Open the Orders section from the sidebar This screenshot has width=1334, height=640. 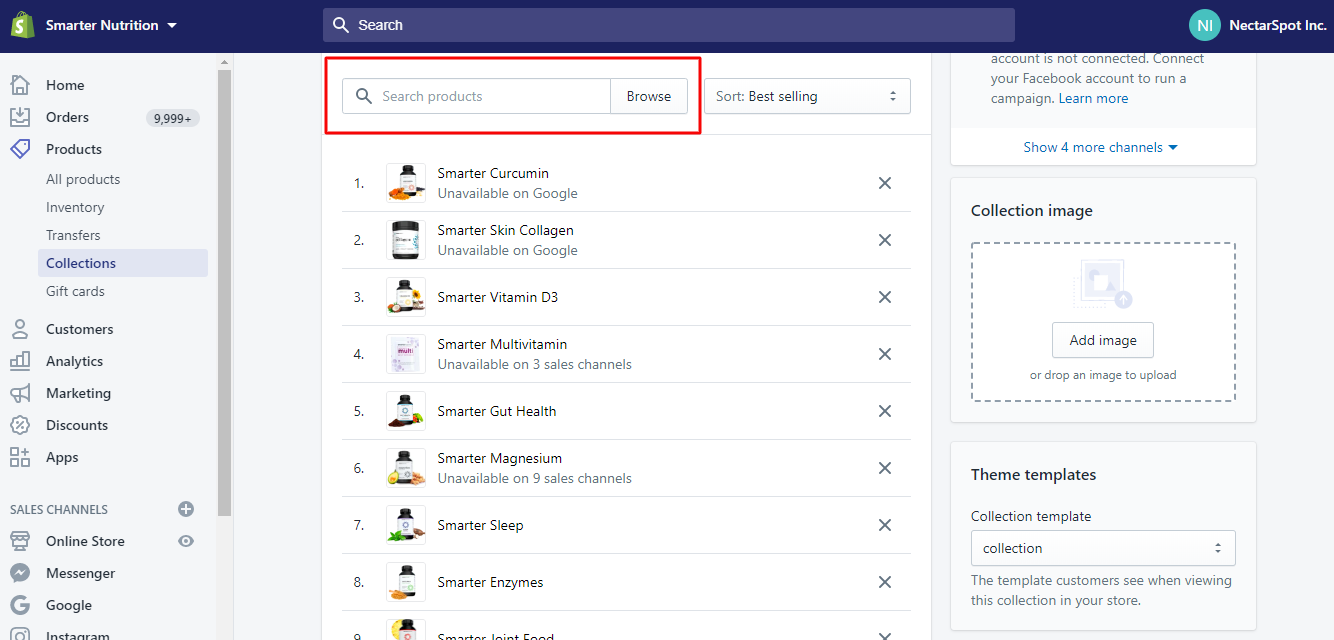pyautogui.click(x=66, y=117)
